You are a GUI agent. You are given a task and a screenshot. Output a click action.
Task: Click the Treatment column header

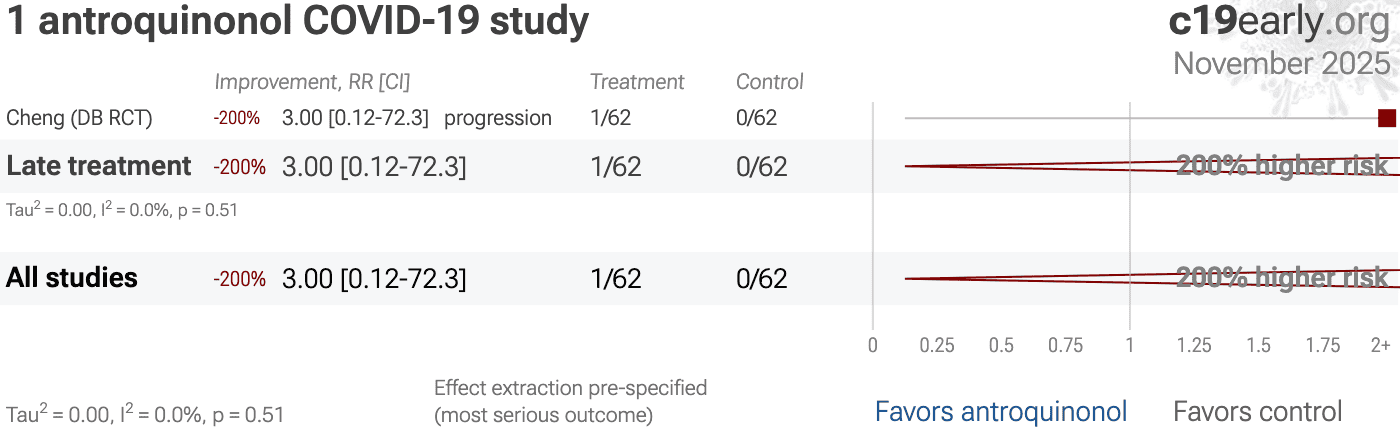point(637,82)
